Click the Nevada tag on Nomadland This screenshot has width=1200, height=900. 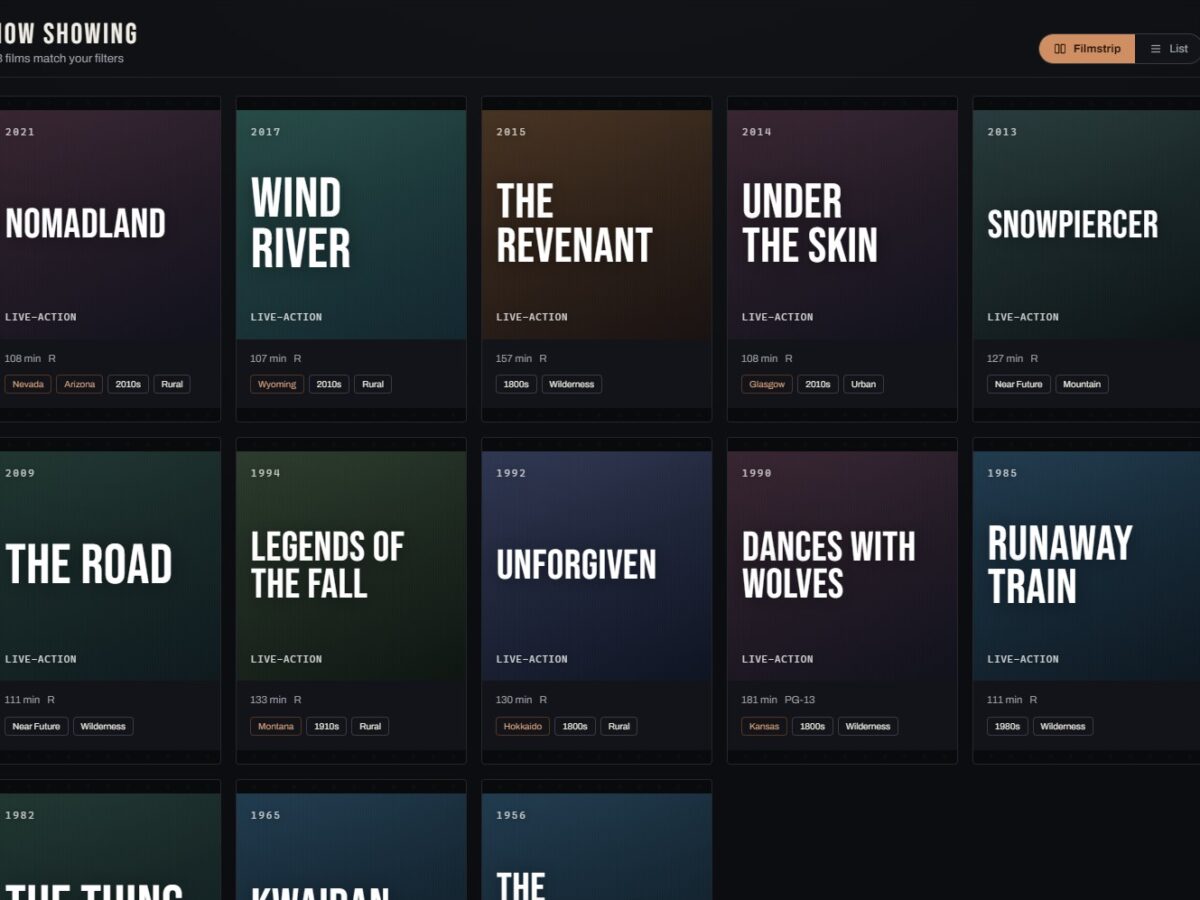[x=28, y=384]
